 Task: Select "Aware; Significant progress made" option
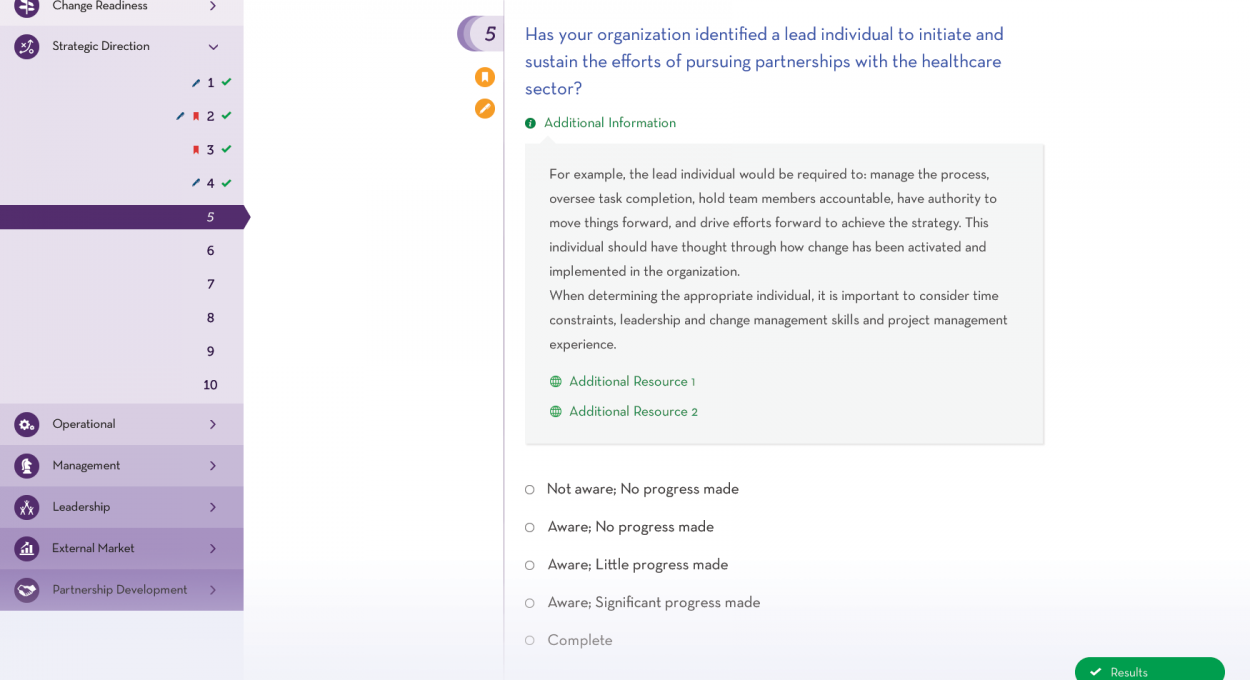pos(530,603)
